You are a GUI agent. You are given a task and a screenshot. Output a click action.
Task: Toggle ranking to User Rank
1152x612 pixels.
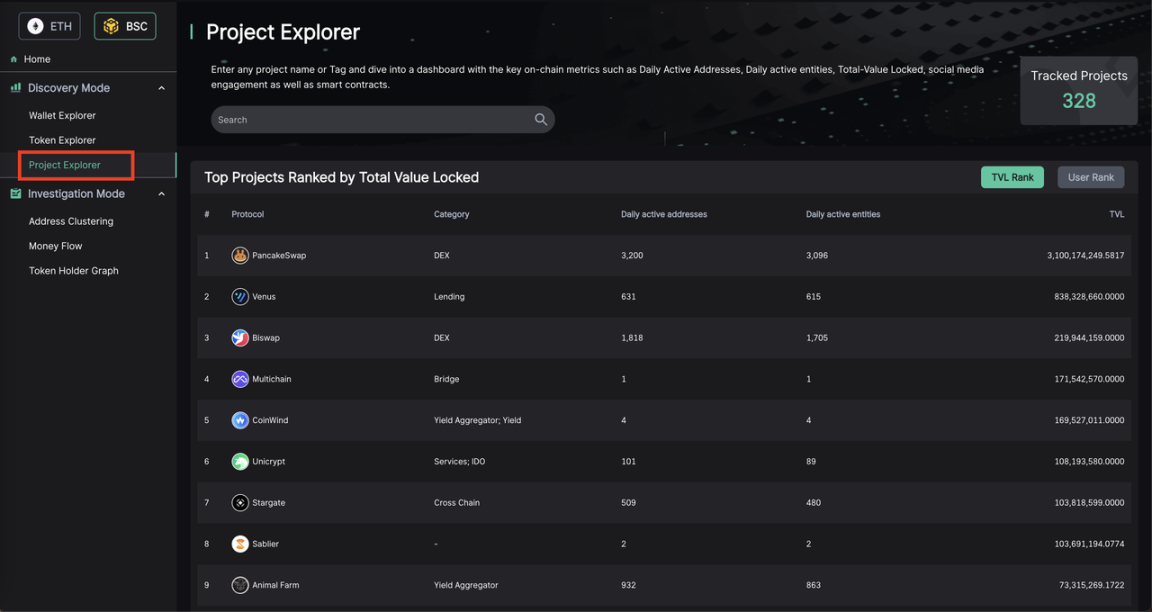click(x=1090, y=177)
